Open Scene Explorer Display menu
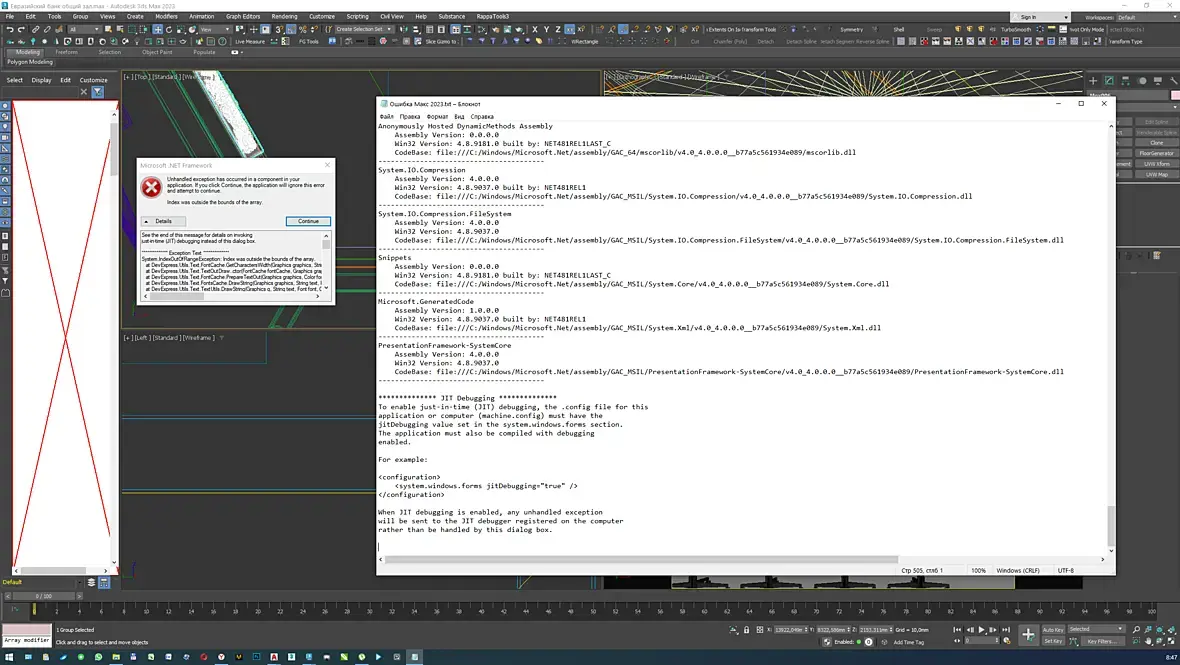Image resolution: width=1180 pixels, height=665 pixels. coord(41,80)
